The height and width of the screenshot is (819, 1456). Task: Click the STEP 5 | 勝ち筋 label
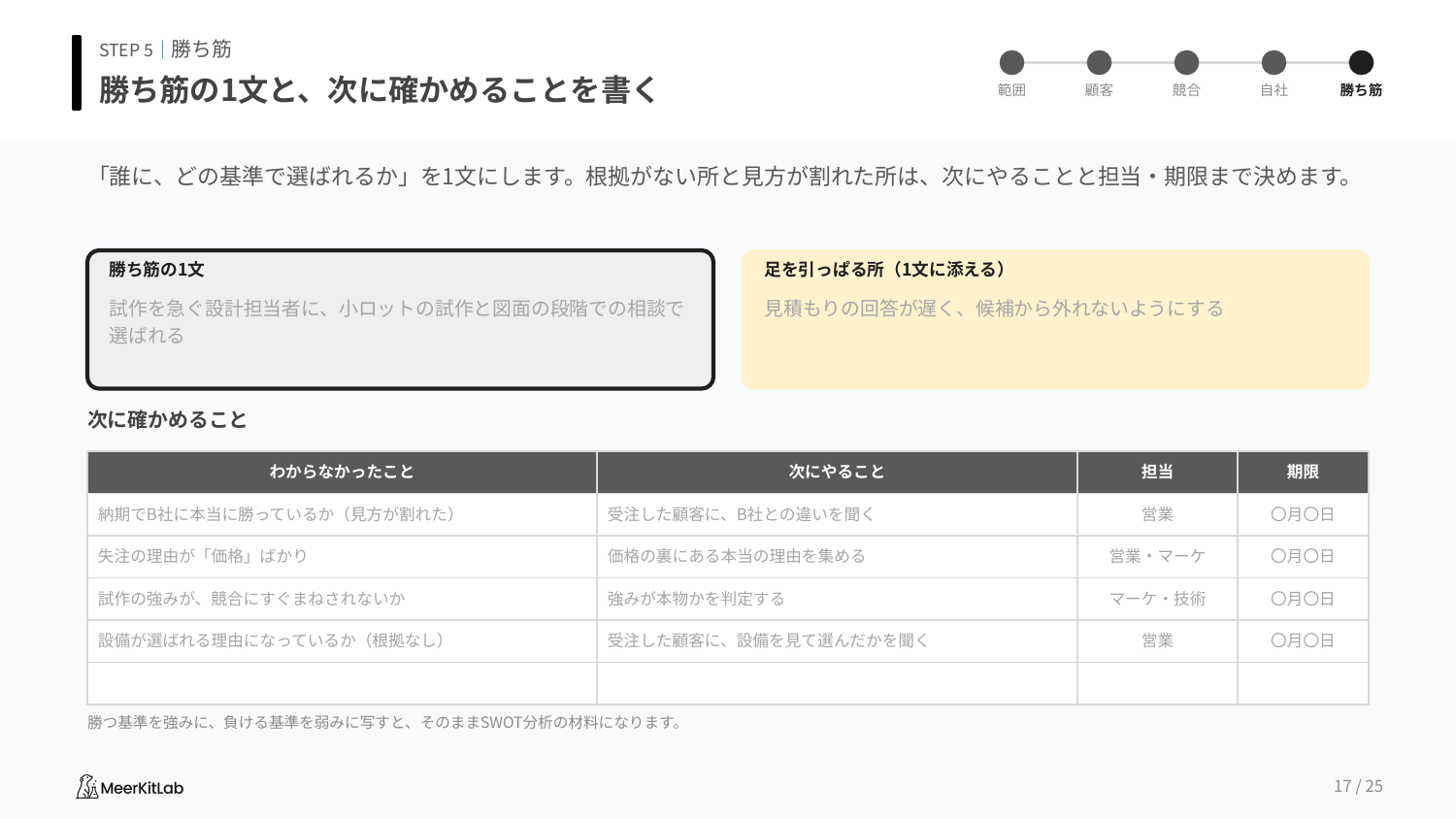coord(165,49)
